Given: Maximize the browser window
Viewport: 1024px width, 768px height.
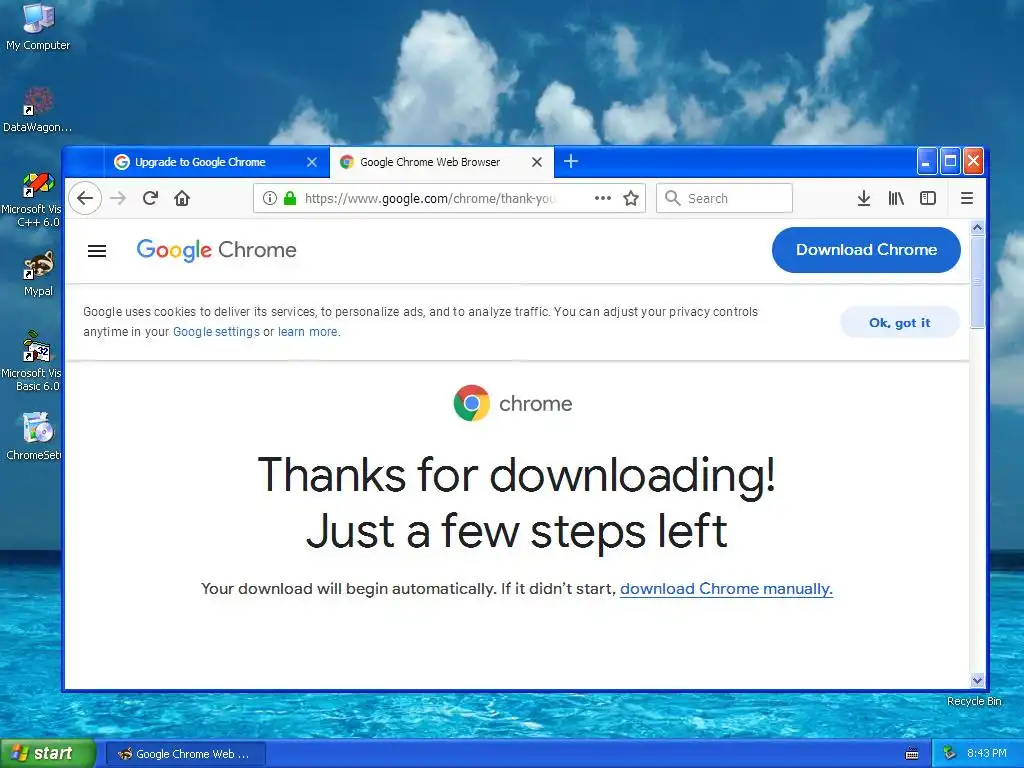Looking at the screenshot, I should [x=950, y=161].
